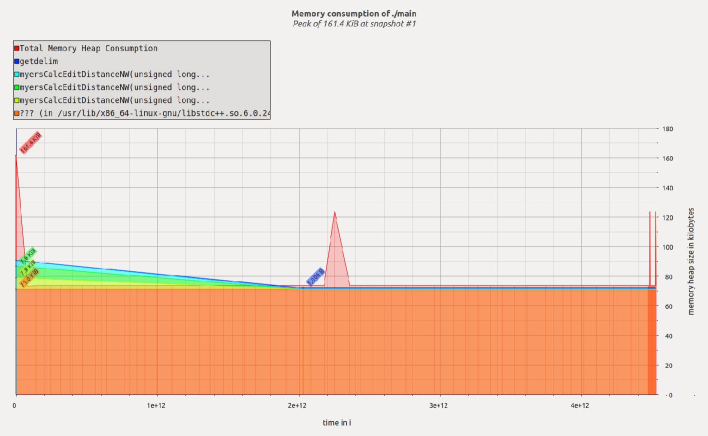This screenshot has width=708, height=436.
Task: Click the large orange libstdc++ area in chart
Action: click(x=336, y=342)
